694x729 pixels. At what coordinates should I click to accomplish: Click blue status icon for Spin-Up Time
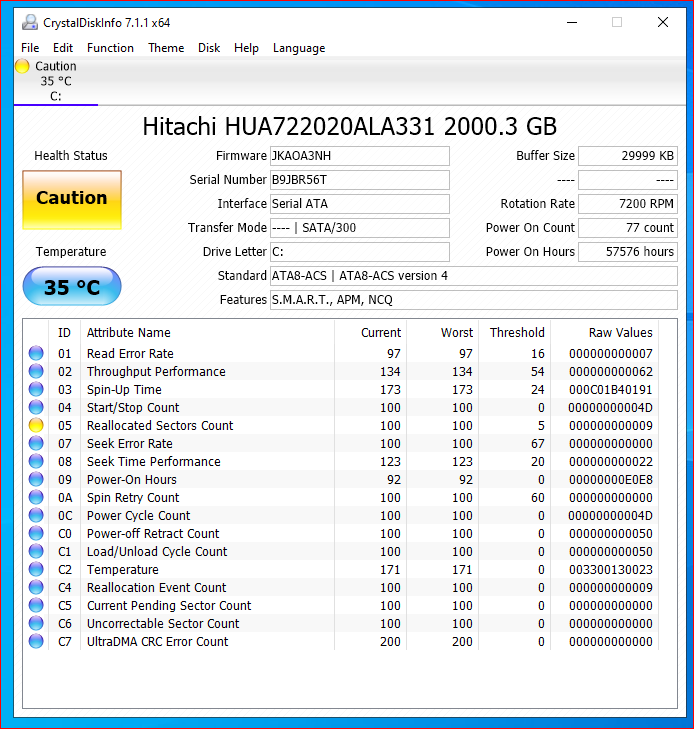(36, 389)
